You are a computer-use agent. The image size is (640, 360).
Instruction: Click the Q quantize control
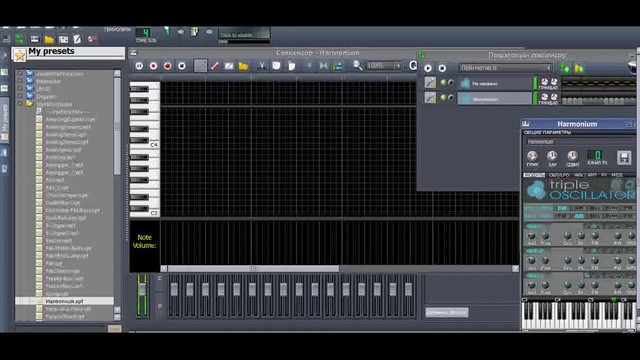[x=413, y=66]
